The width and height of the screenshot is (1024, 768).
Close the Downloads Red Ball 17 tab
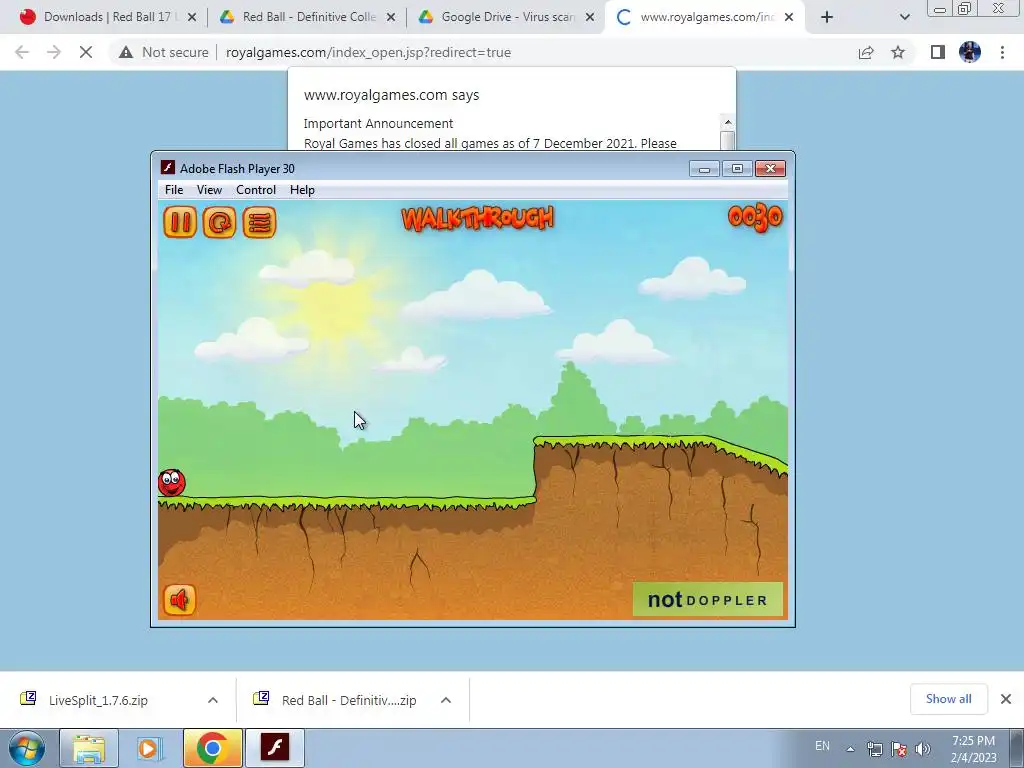point(192,18)
